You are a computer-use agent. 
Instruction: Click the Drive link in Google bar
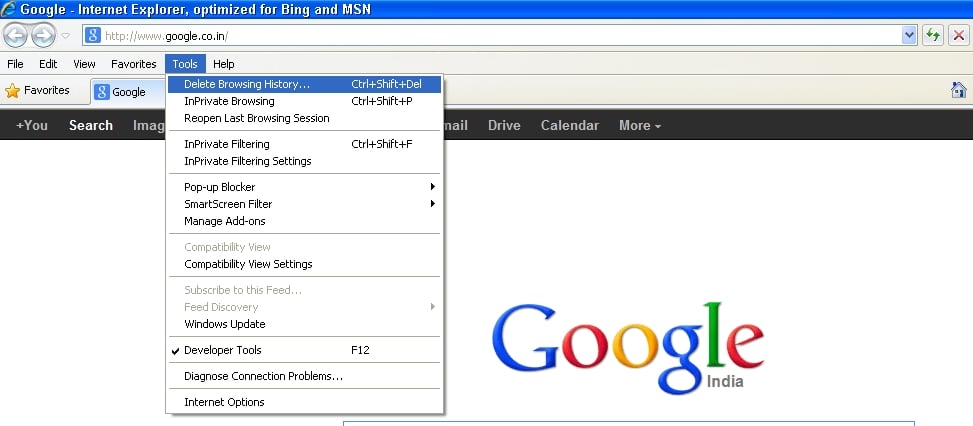click(x=504, y=125)
